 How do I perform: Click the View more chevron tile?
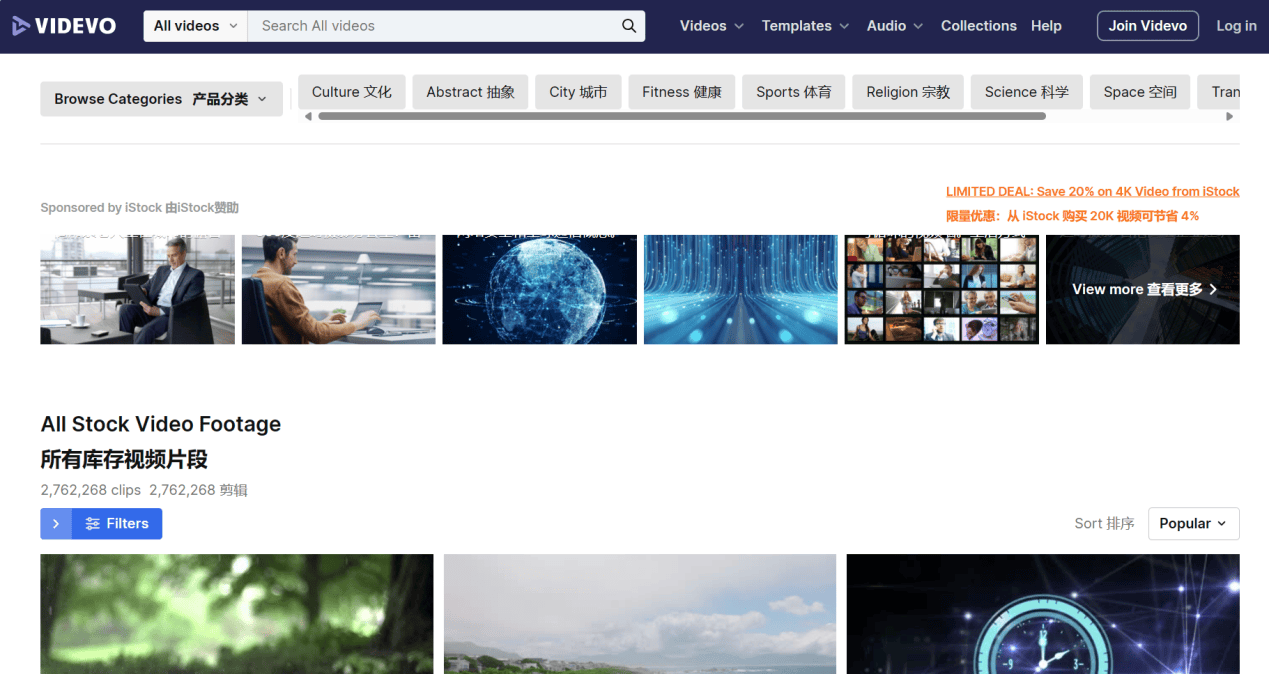(1142, 289)
